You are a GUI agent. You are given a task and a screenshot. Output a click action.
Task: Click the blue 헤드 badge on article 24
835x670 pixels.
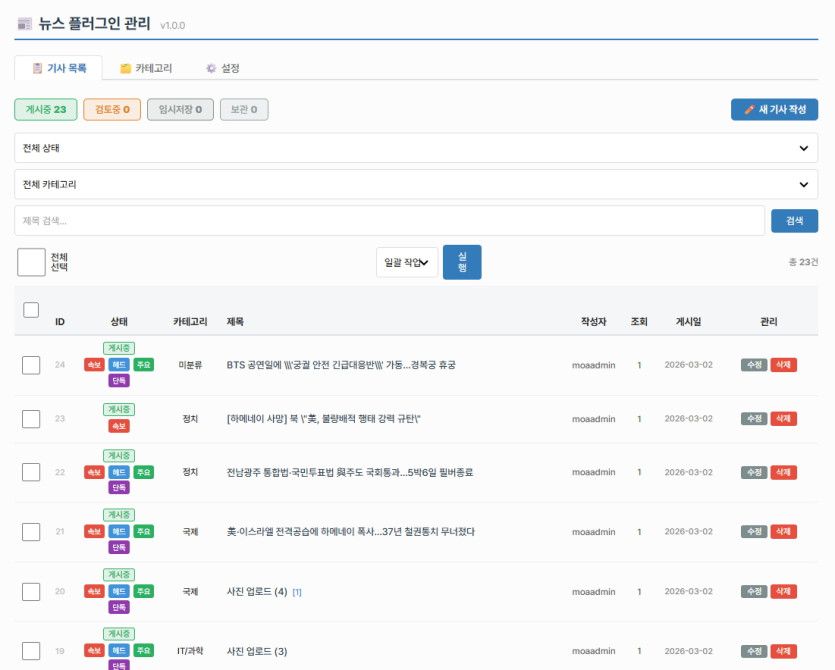pos(119,365)
